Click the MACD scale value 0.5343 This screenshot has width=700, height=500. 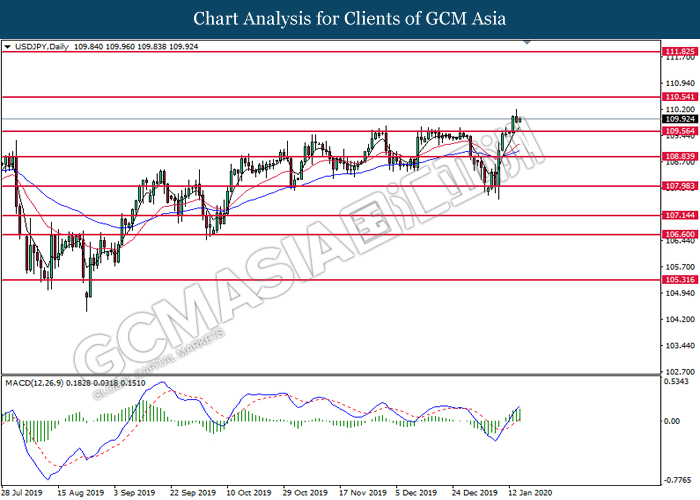click(676, 381)
